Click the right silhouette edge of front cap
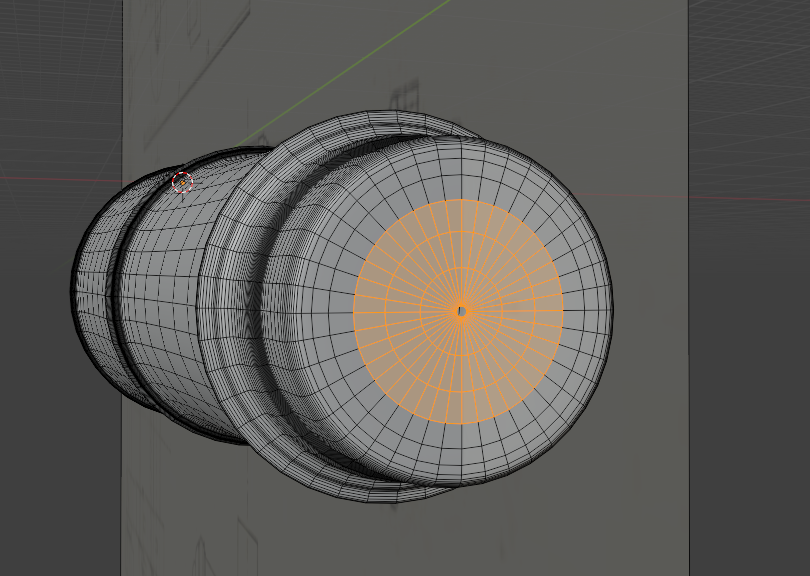Image resolution: width=810 pixels, height=576 pixels. tap(611, 310)
